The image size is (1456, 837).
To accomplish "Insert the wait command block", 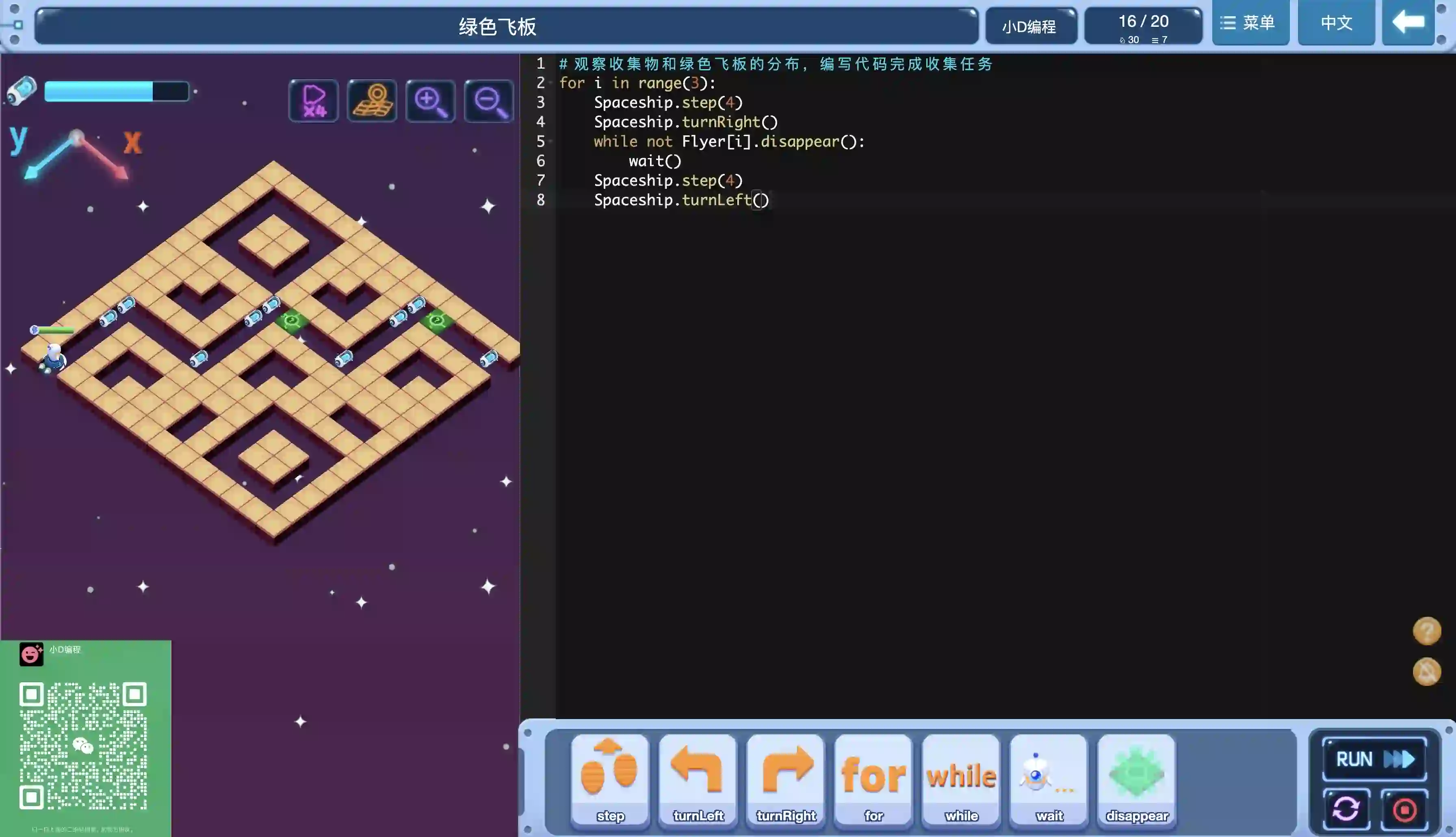I will click(1049, 779).
